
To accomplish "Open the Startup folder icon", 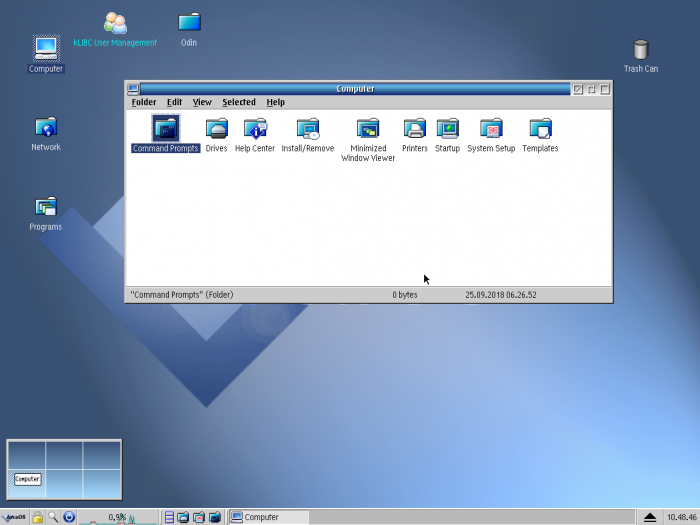I will [447, 128].
